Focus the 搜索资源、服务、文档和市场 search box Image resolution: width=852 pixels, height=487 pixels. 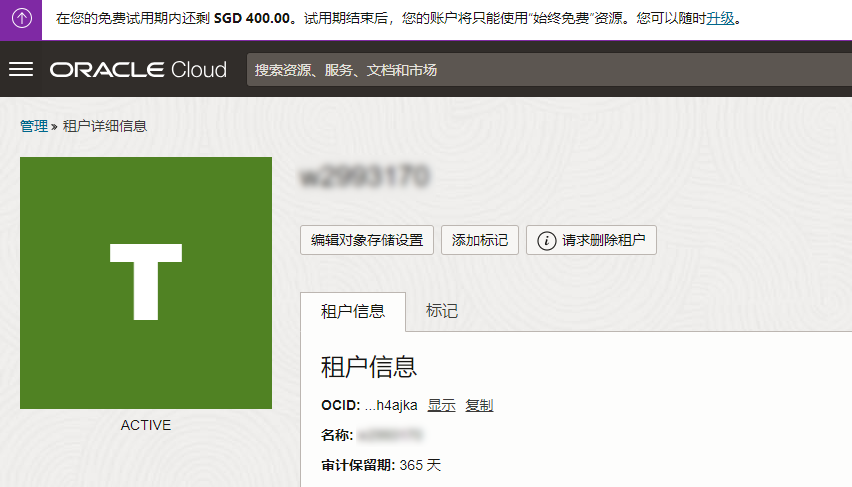click(x=540, y=70)
